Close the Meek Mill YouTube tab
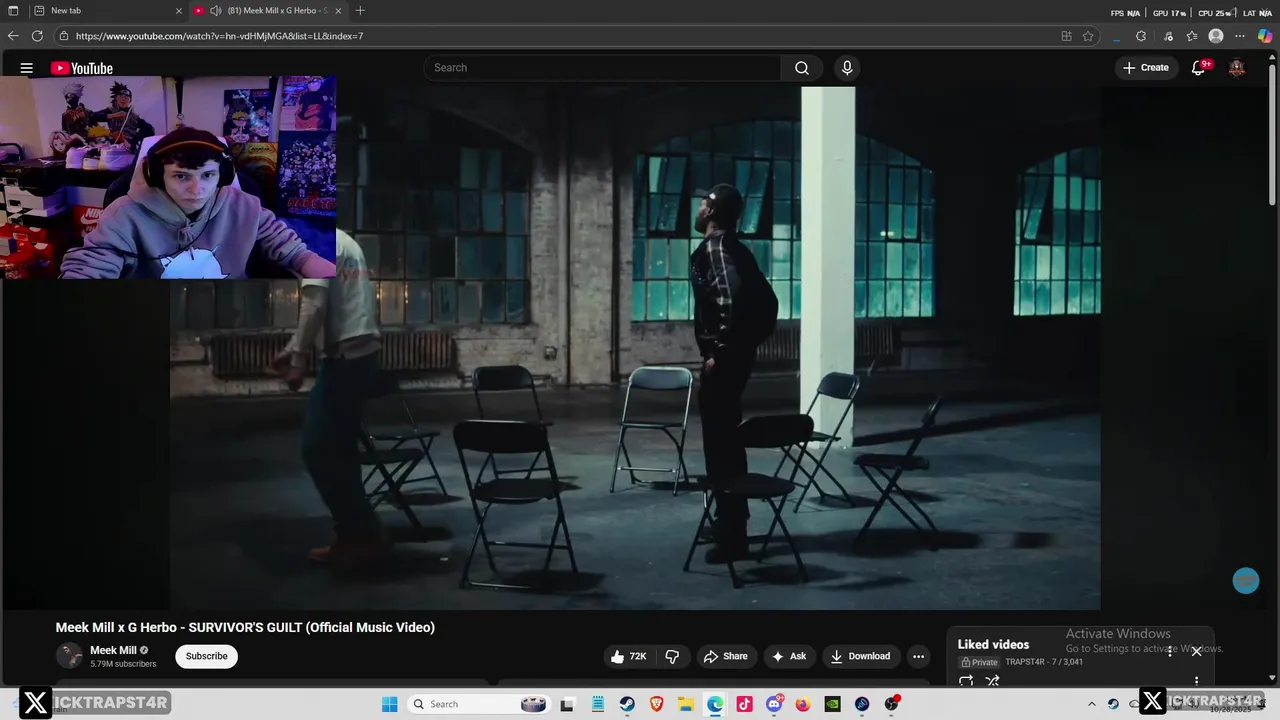The height and width of the screenshot is (720, 1280). [338, 10]
